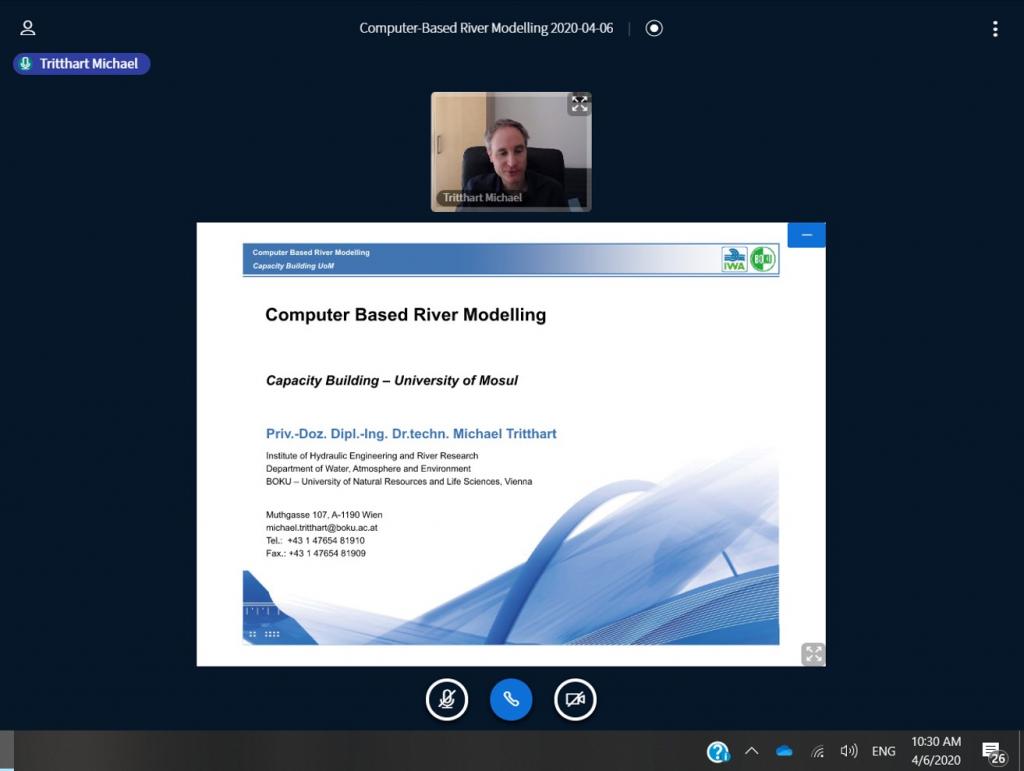The width and height of the screenshot is (1024, 771).
Task: Switch the ENG input language
Action: (883, 751)
